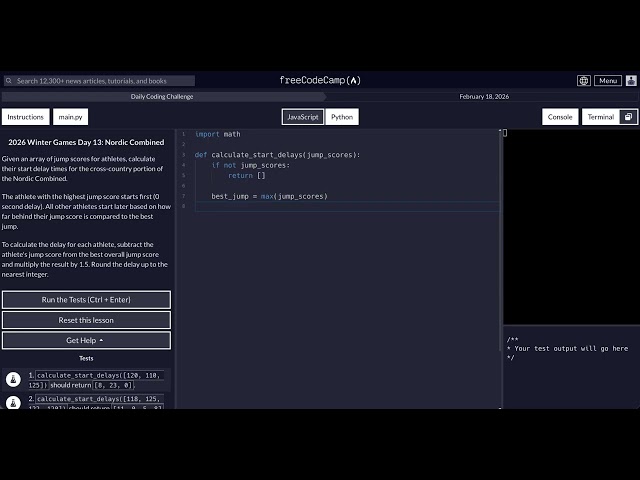
Task: Click the Tests heading
Action: (86, 358)
